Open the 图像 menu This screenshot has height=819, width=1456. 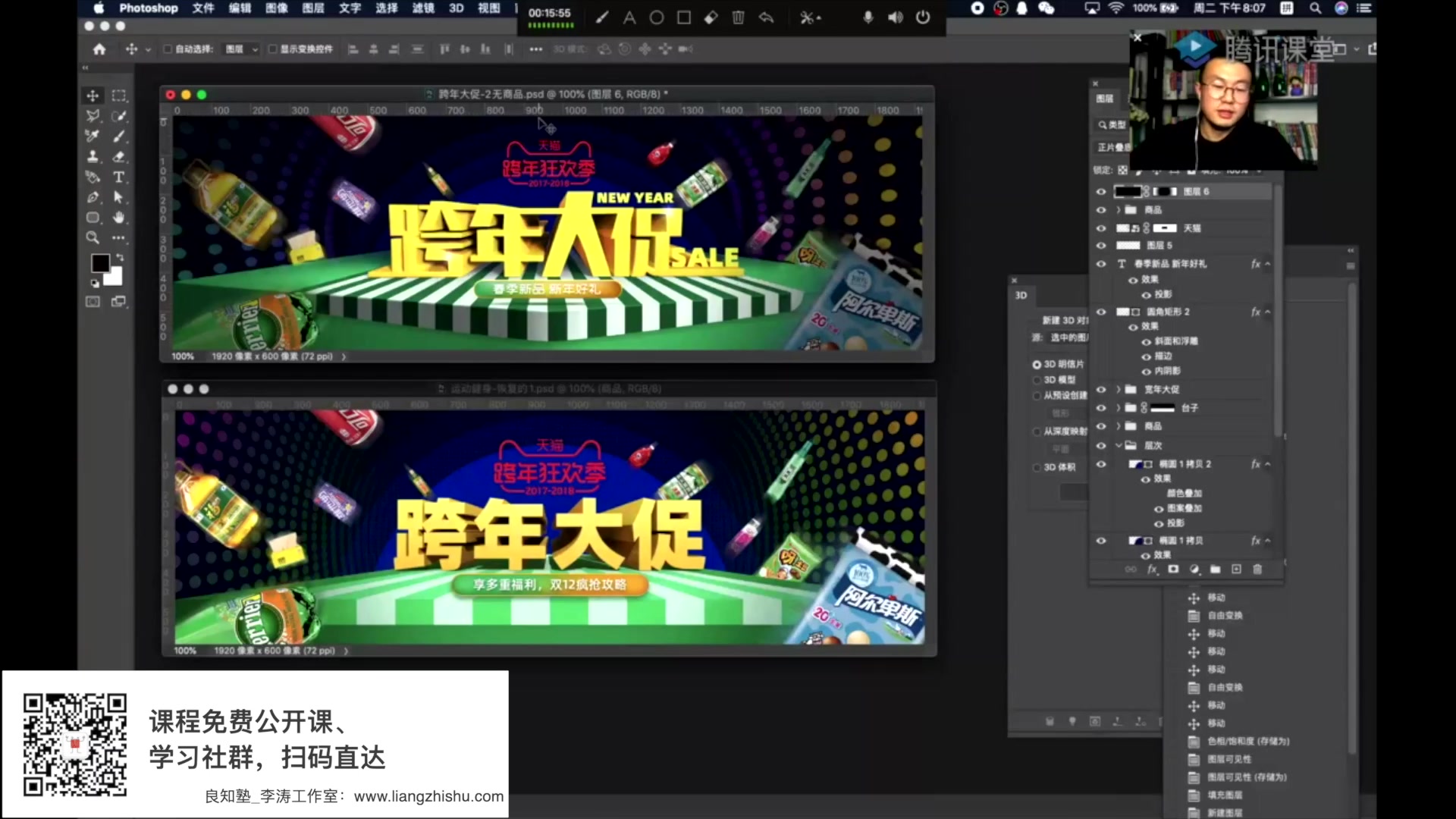[x=276, y=8]
